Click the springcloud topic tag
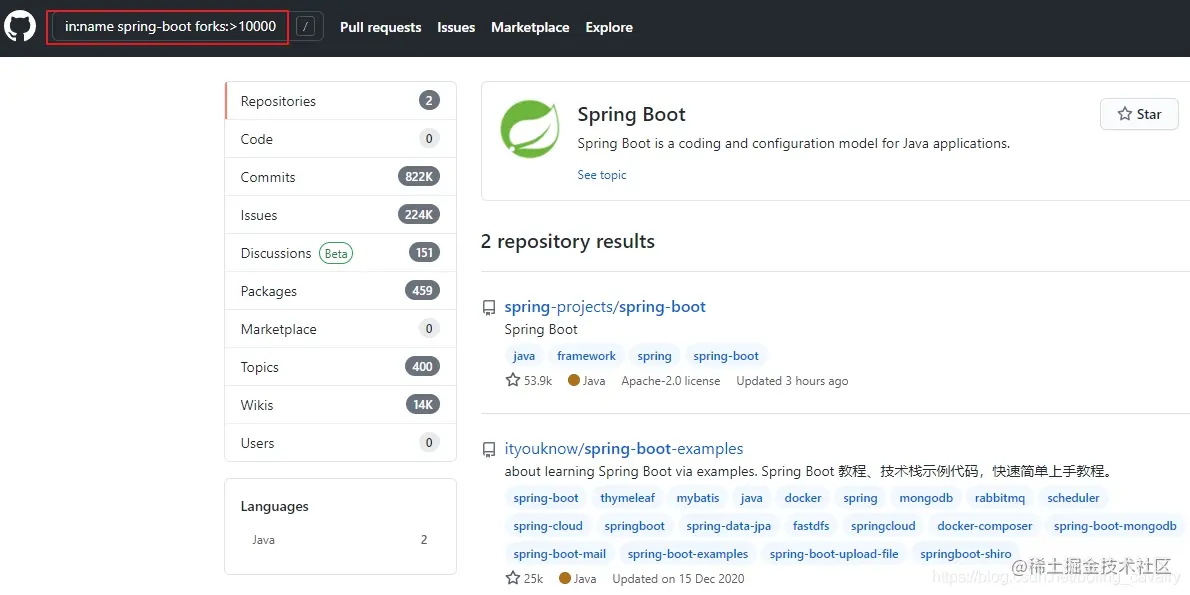1190x595 pixels. 883,526
